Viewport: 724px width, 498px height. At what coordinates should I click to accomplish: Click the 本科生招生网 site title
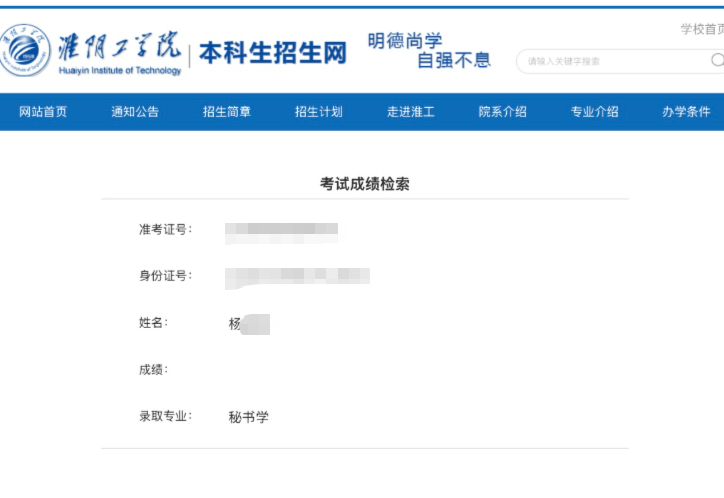tap(272, 53)
